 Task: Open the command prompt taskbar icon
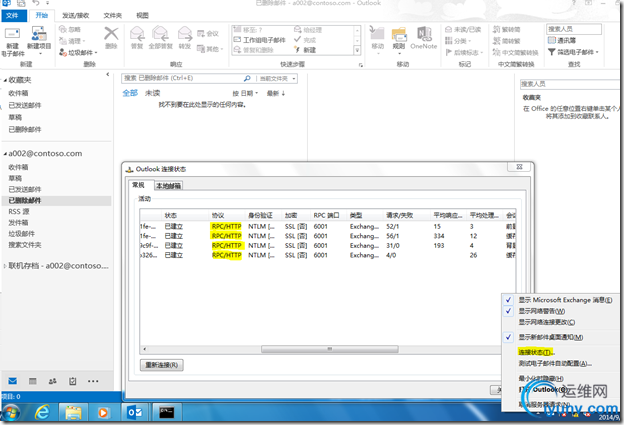coord(166,413)
